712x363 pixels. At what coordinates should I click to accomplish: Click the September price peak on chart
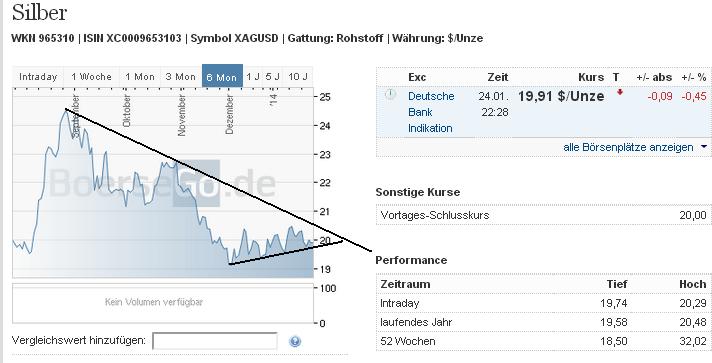[65, 110]
